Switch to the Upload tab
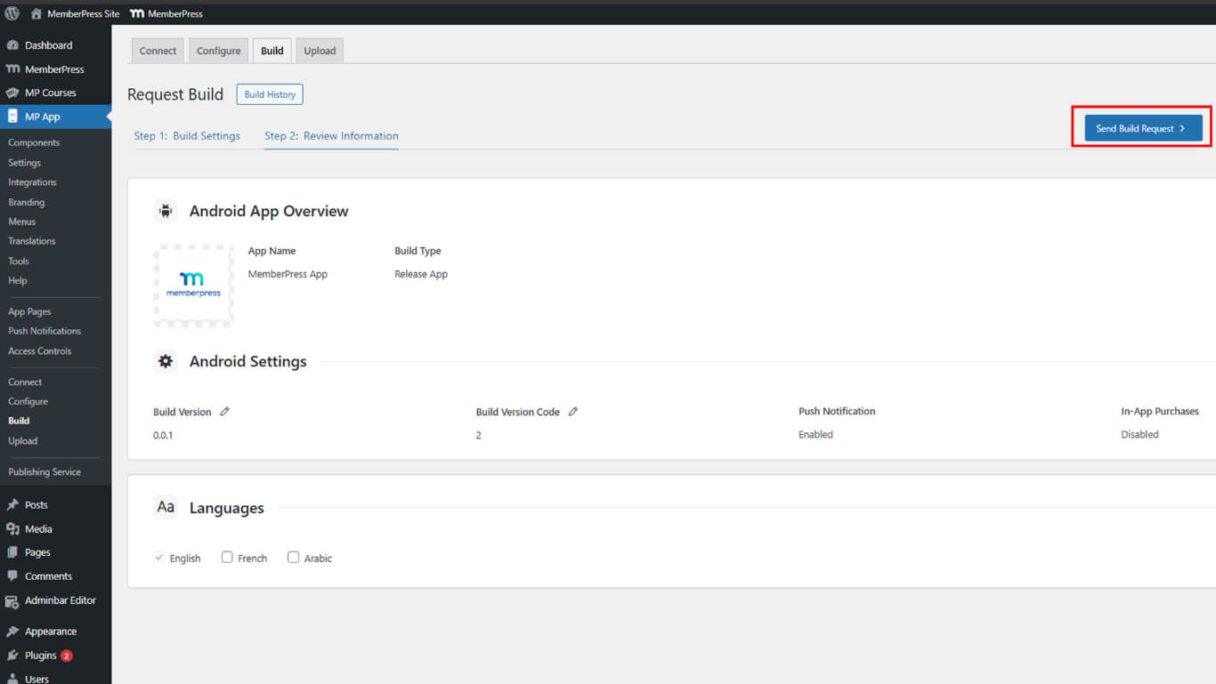 pyautogui.click(x=319, y=50)
